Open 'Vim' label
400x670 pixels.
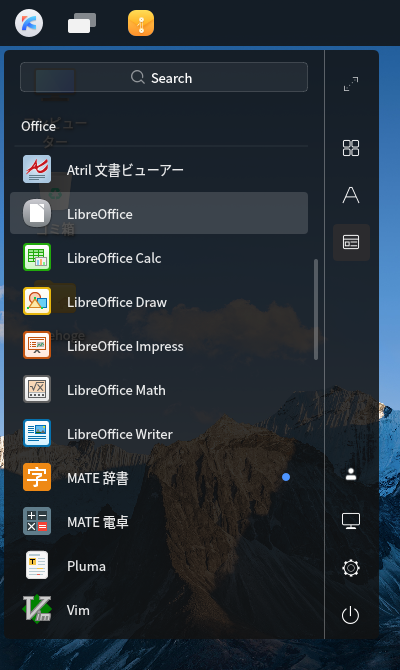[78, 610]
